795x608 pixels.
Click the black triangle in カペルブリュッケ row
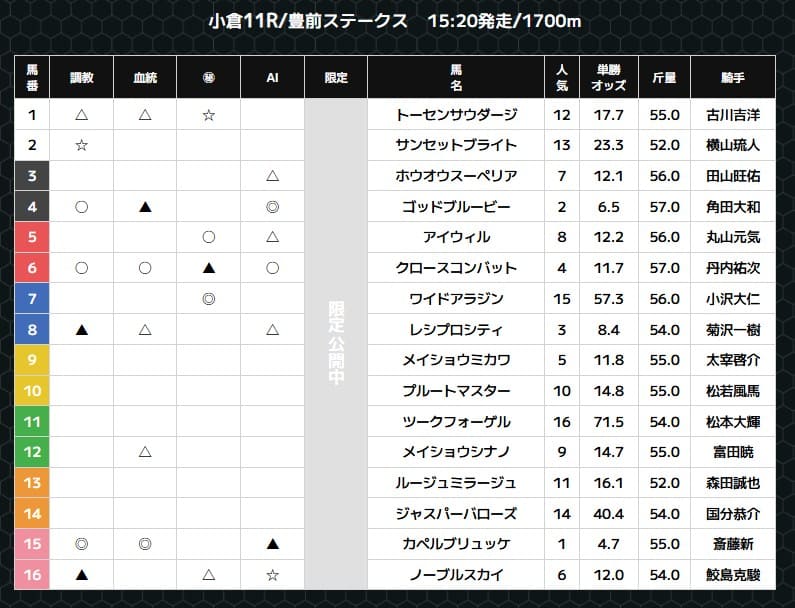[272, 544]
